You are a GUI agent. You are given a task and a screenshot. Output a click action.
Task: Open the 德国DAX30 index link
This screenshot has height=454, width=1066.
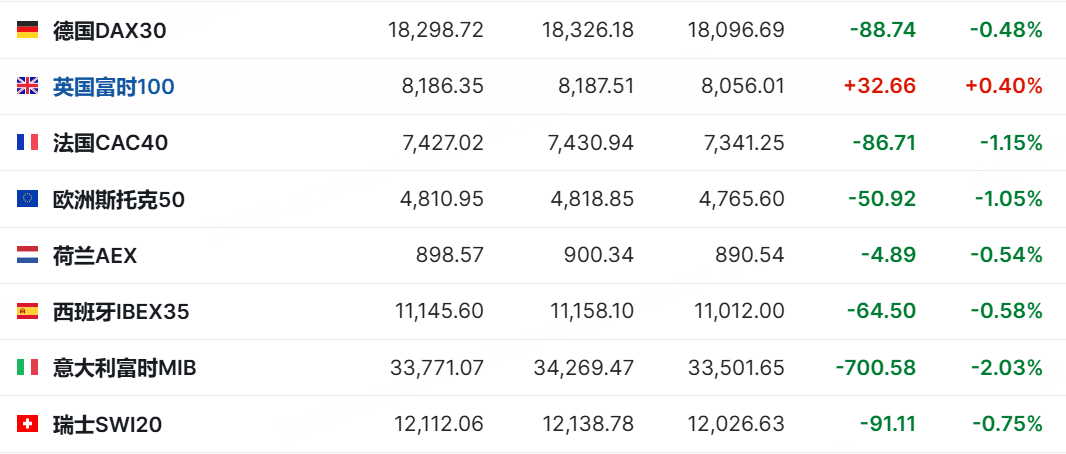click(109, 30)
